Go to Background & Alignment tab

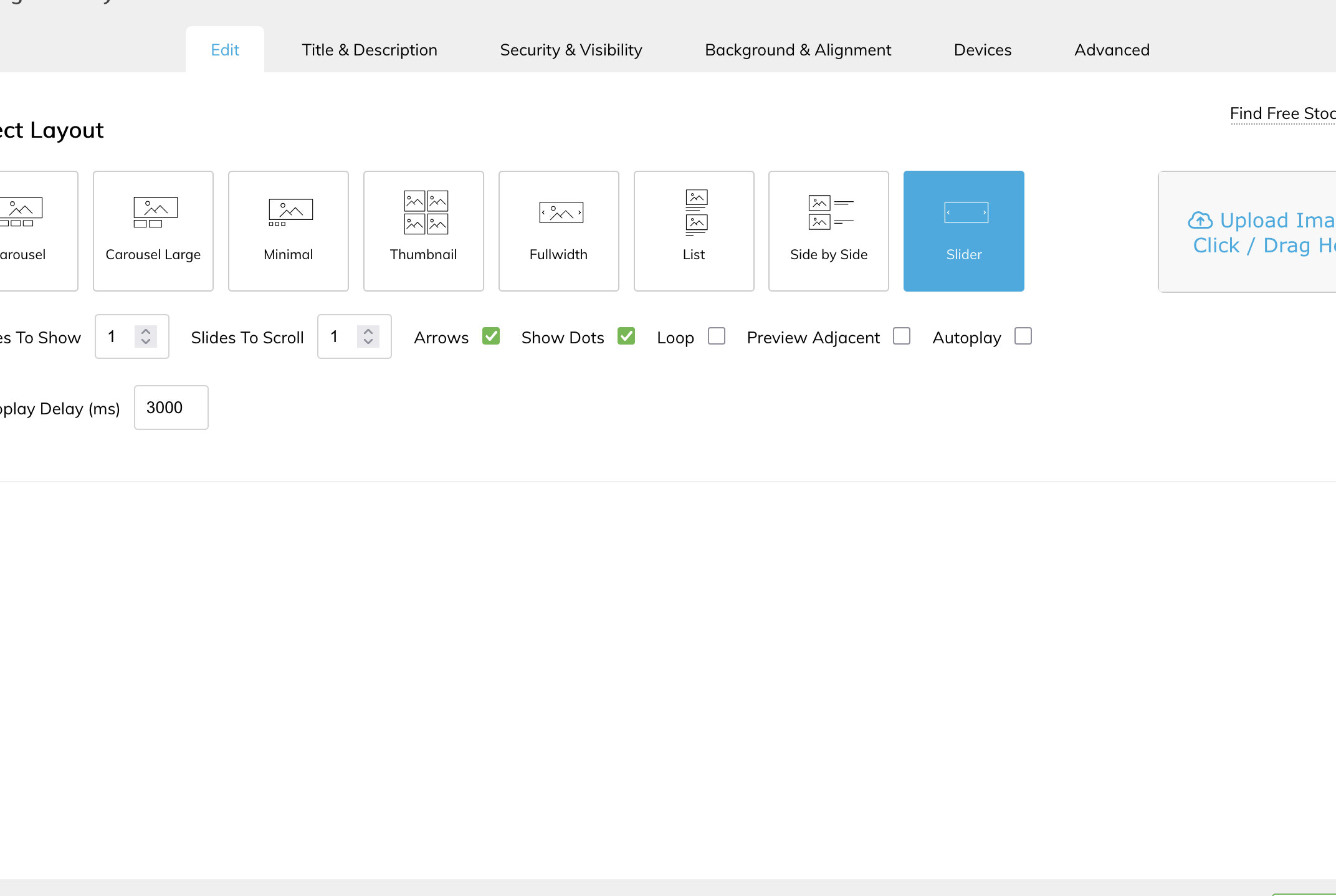click(798, 50)
